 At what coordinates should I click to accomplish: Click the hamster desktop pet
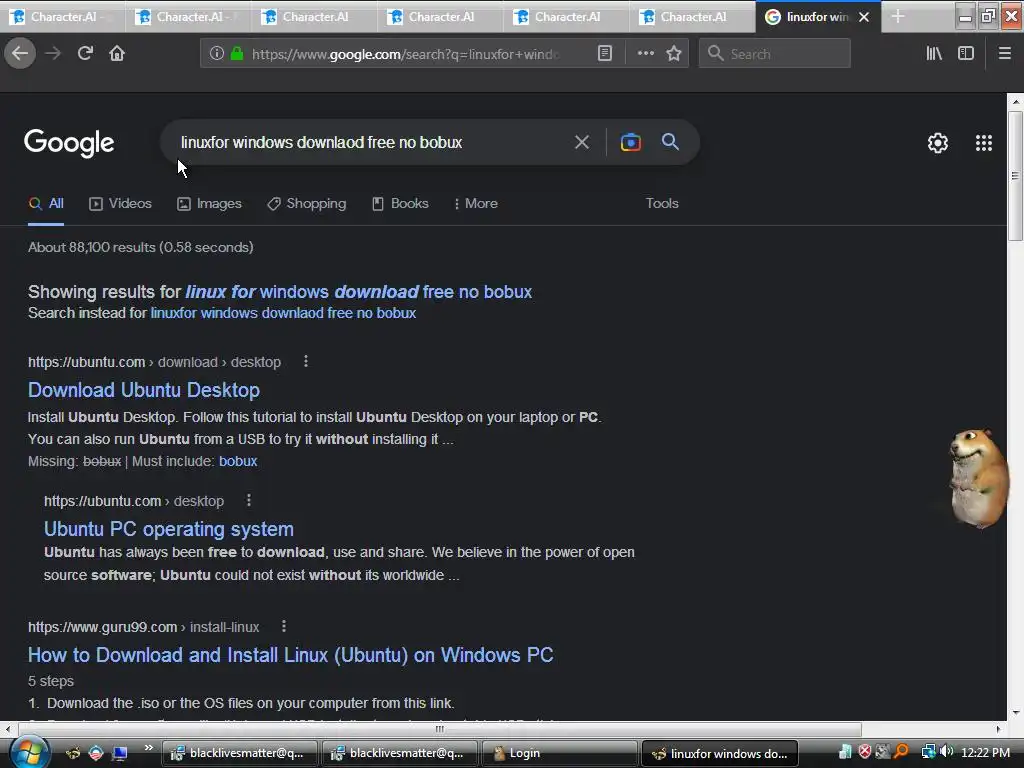coord(978,477)
